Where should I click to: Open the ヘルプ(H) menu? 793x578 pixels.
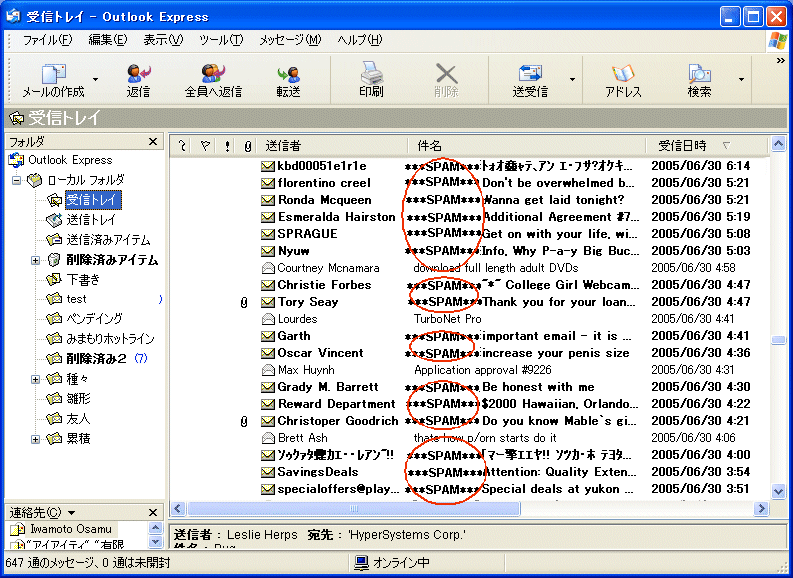[360, 40]
